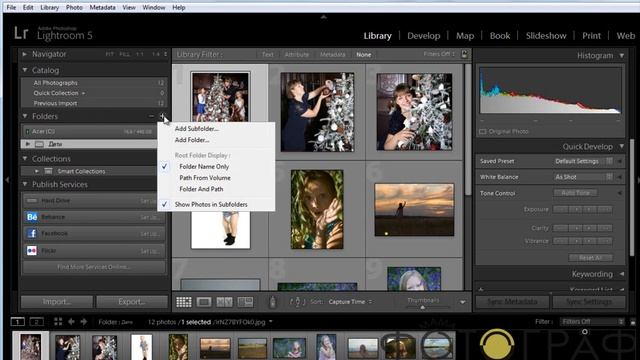Viewport: 640px width, 360px height.
Task: Click the grid vertical scrollbar
Action: [x=468, y=131]
